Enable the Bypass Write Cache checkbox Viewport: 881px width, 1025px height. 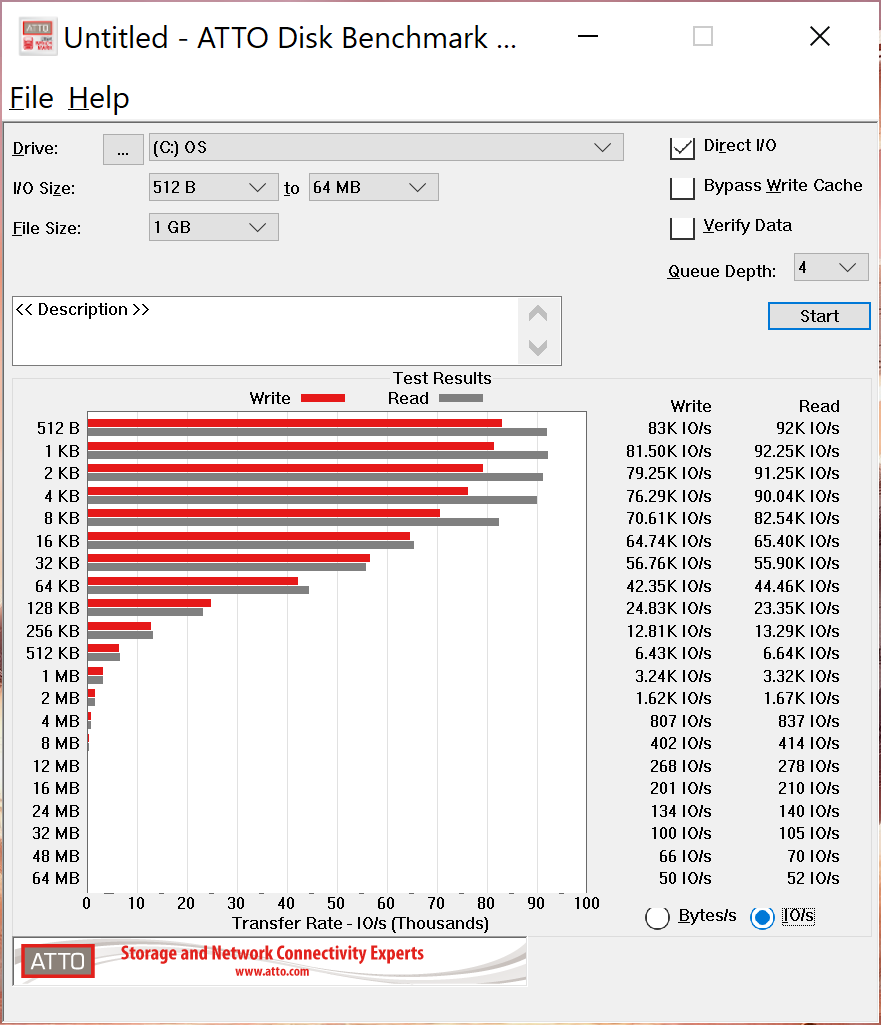point(682,188)
